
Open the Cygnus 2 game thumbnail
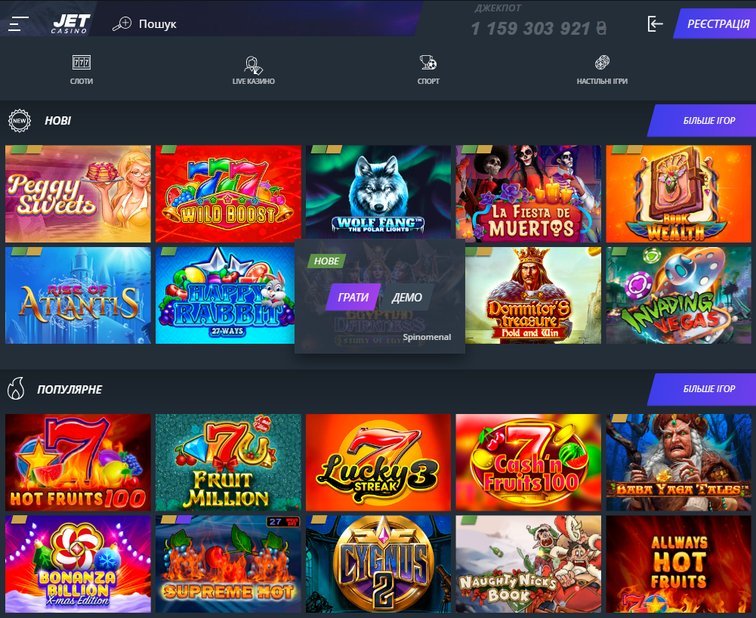(x=378, y=564)
